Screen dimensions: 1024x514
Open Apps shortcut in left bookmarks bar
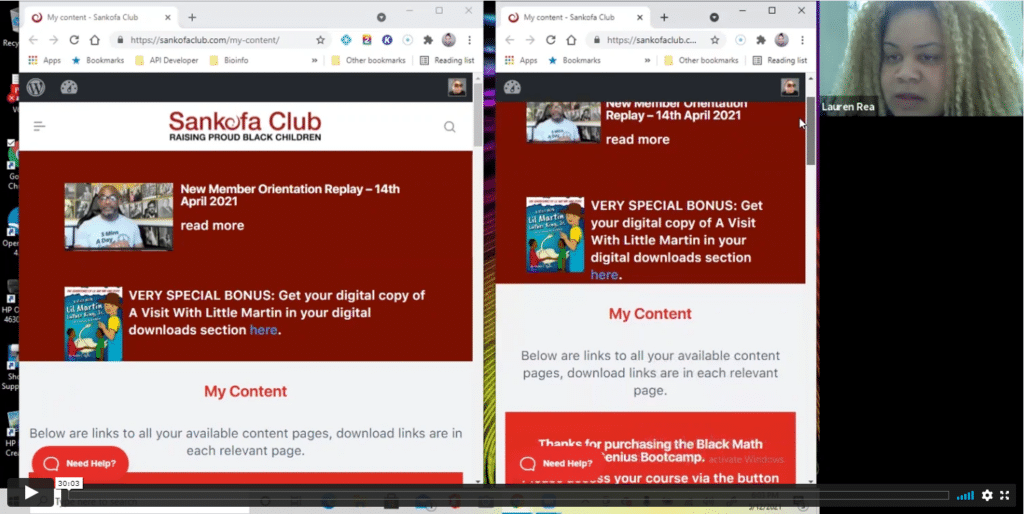click(44, 60)
